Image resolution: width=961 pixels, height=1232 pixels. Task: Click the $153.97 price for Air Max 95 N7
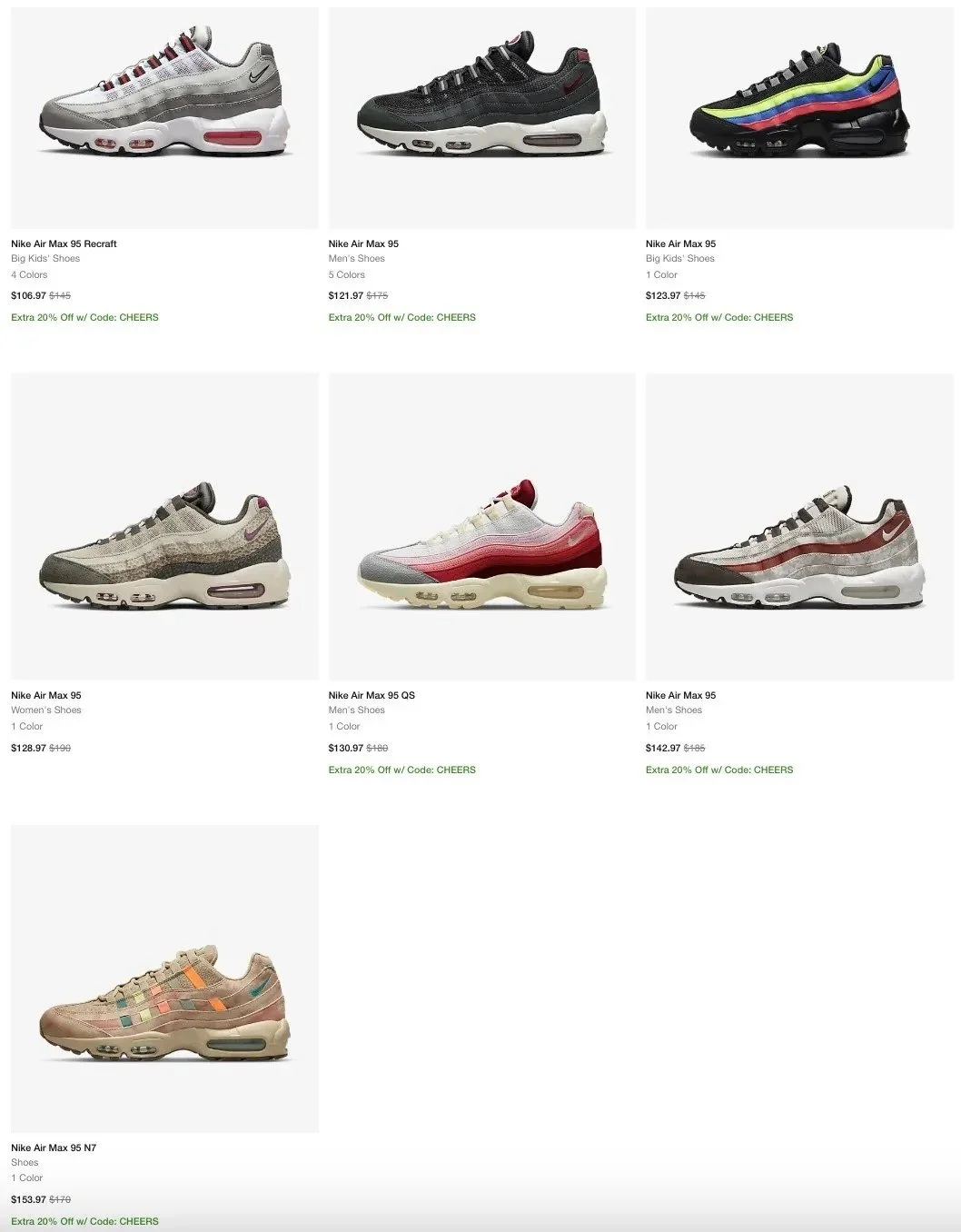tap(28, 1199)
